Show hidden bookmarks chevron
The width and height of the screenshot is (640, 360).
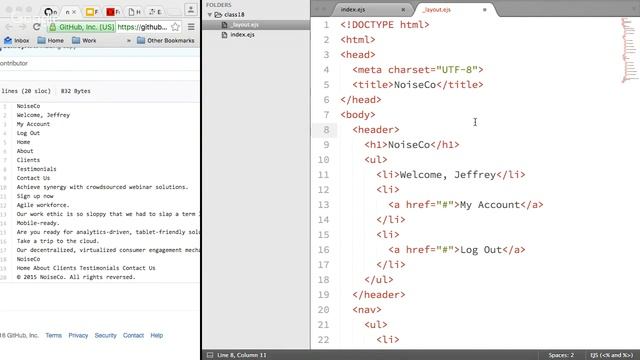pyautogui.click(x=129, y=40)
